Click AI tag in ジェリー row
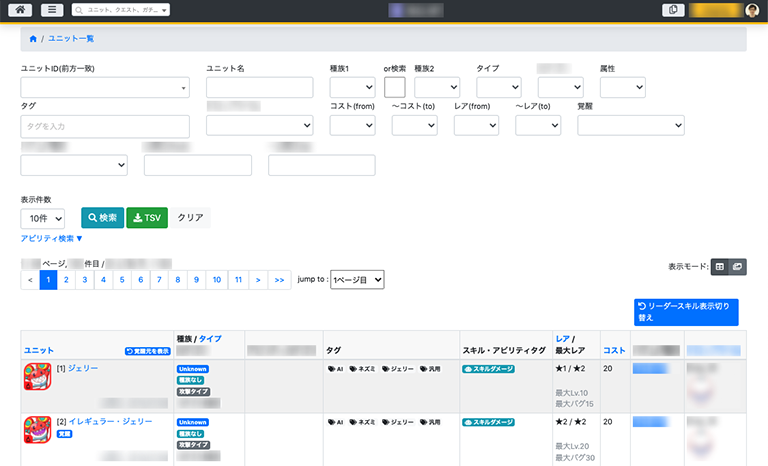The image size is (768, 466). click(336, 369)
